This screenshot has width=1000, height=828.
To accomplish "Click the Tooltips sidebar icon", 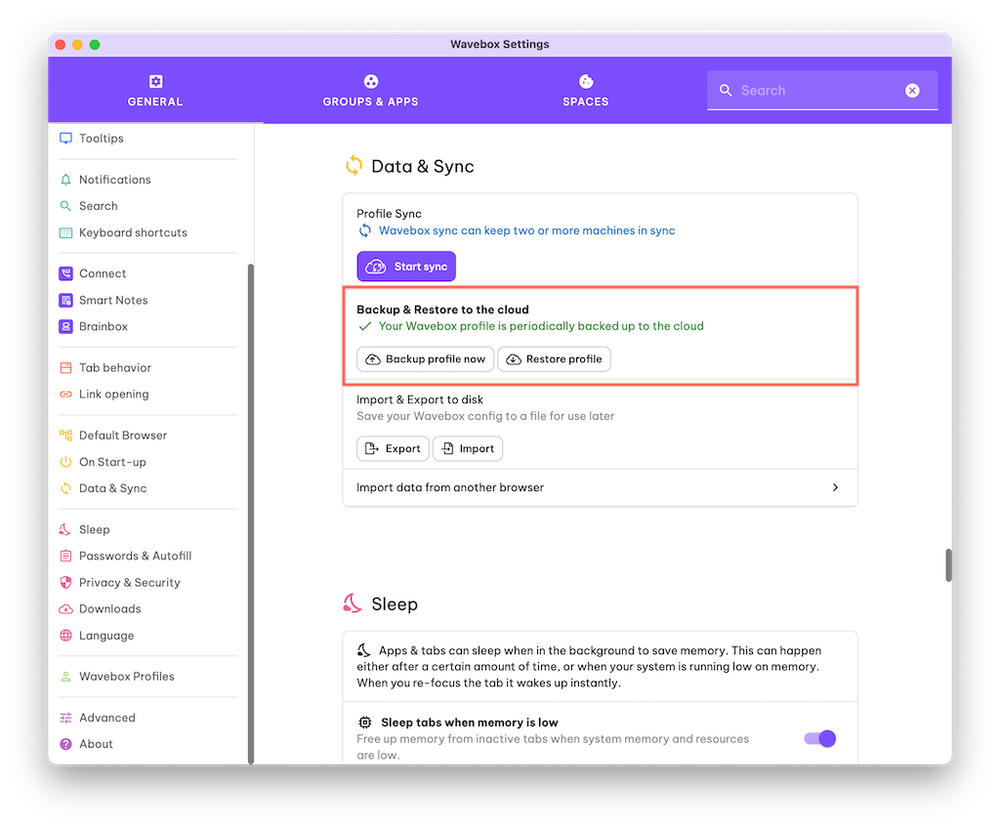I will [x=64, y=138].
